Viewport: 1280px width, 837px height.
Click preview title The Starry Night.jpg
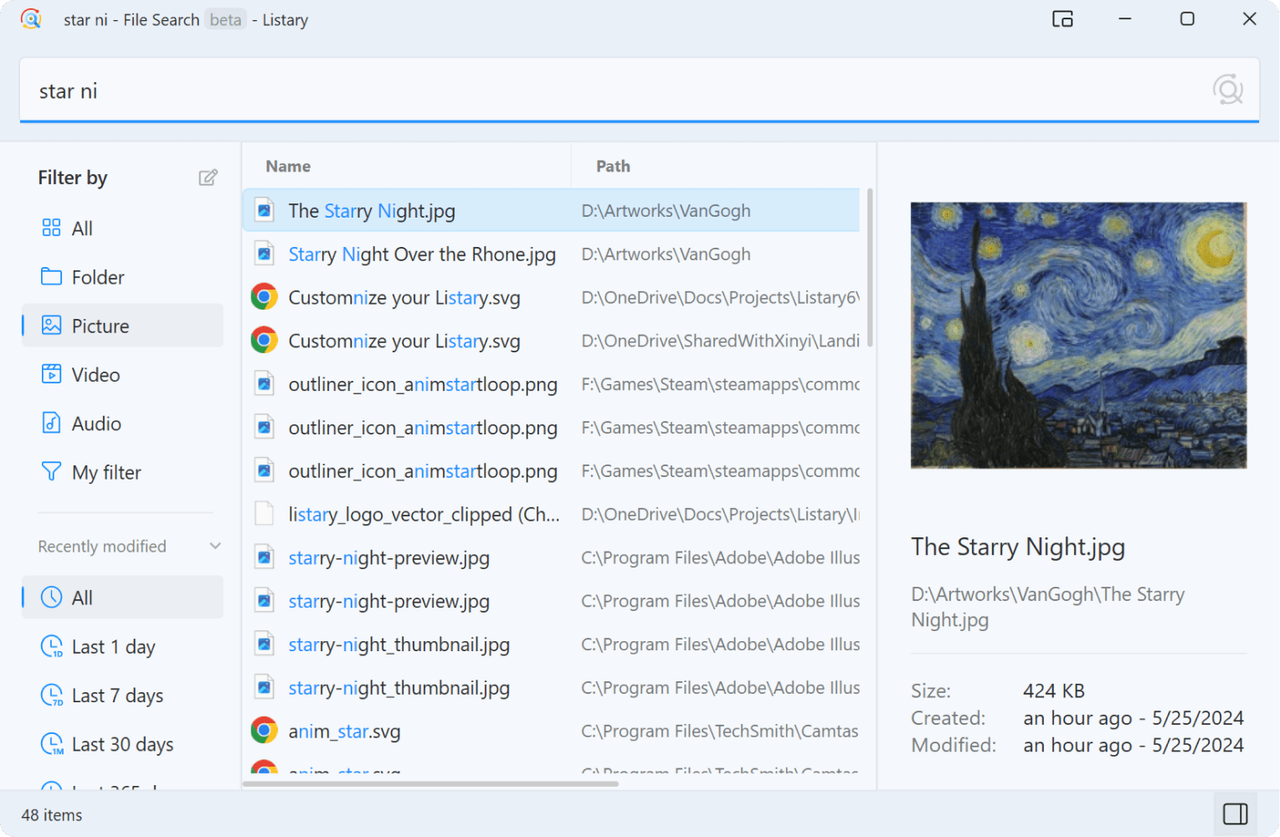[x=1018, y=547]
